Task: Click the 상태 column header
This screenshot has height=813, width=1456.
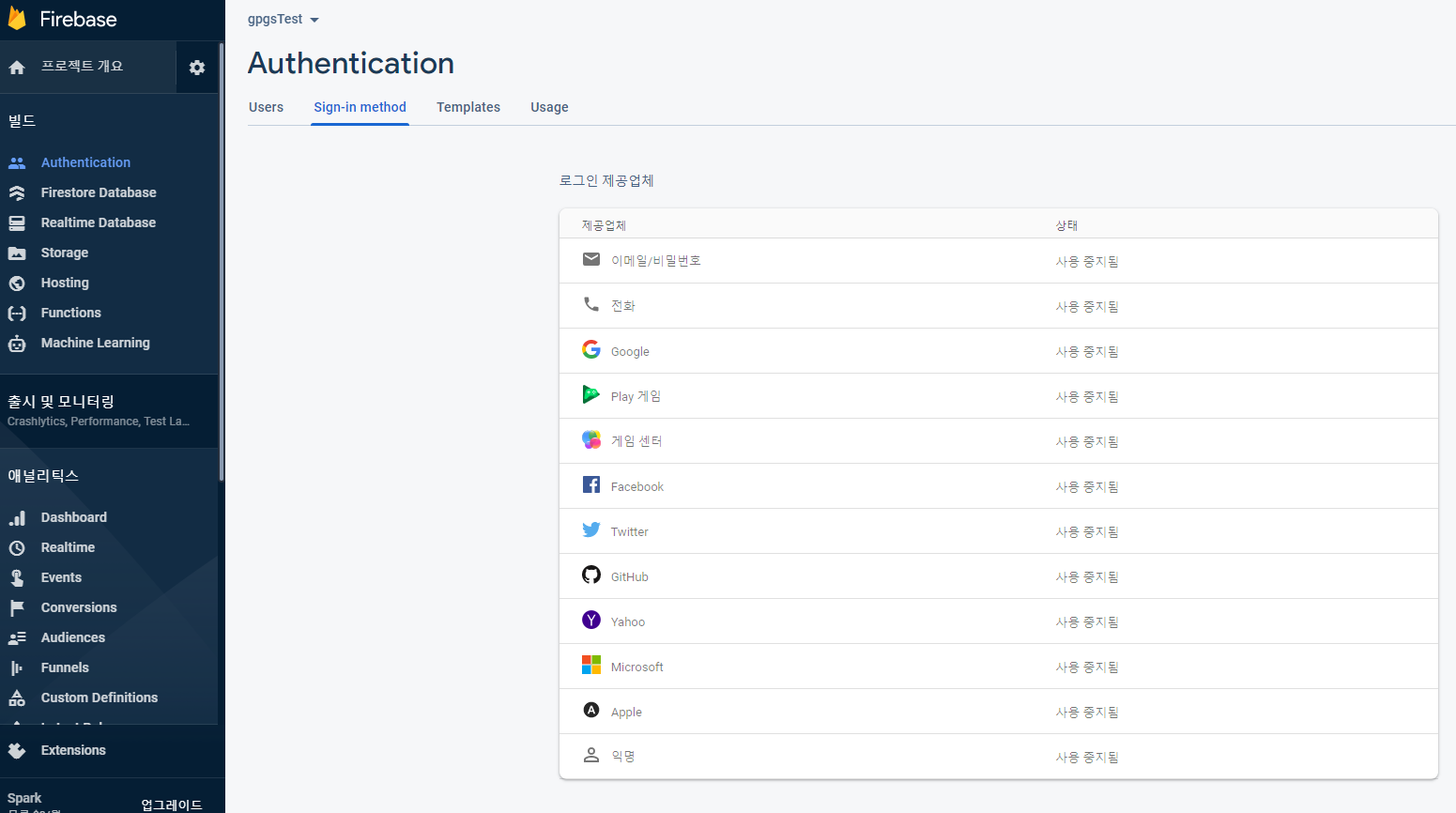Action: [x=1066, y=225]
